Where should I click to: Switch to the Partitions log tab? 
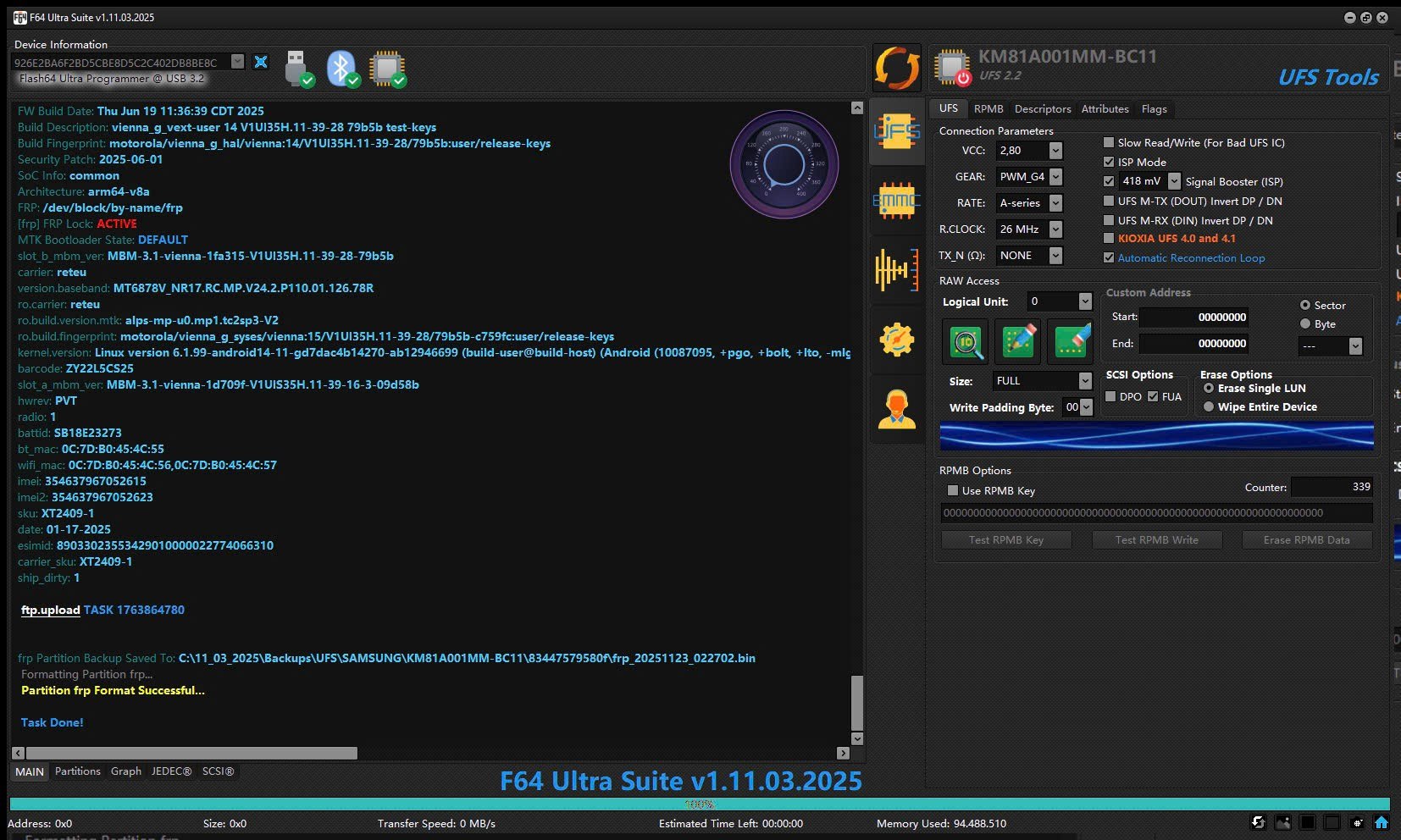77,771
